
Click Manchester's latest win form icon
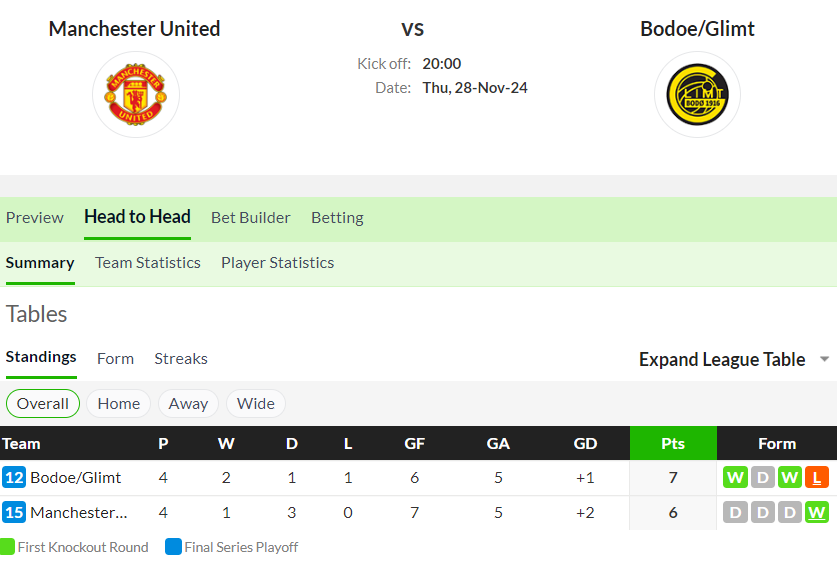click(x=817, y=512)
